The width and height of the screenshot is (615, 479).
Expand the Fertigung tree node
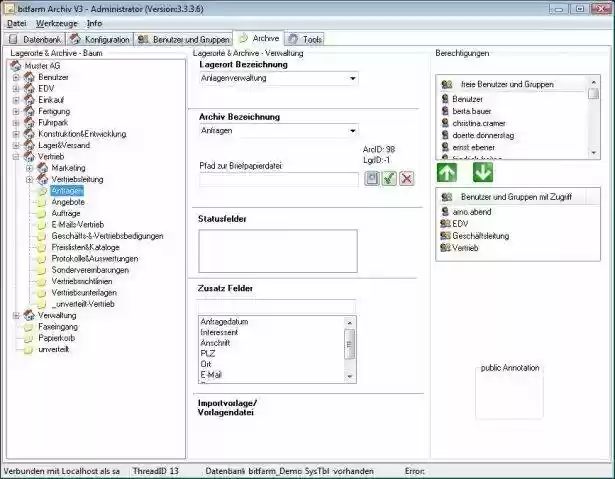pos(16,111)
